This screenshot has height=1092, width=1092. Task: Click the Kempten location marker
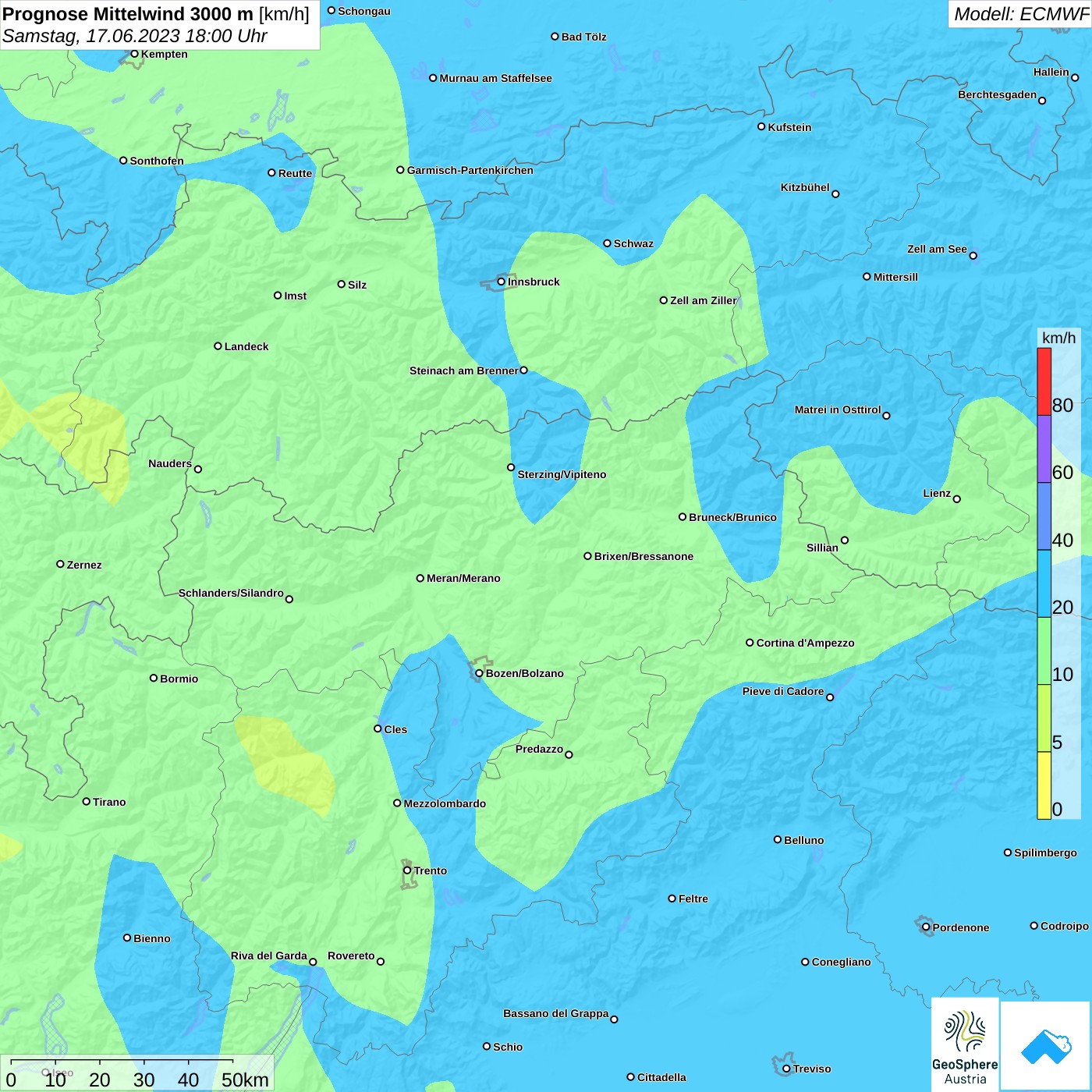coord(134,54)
